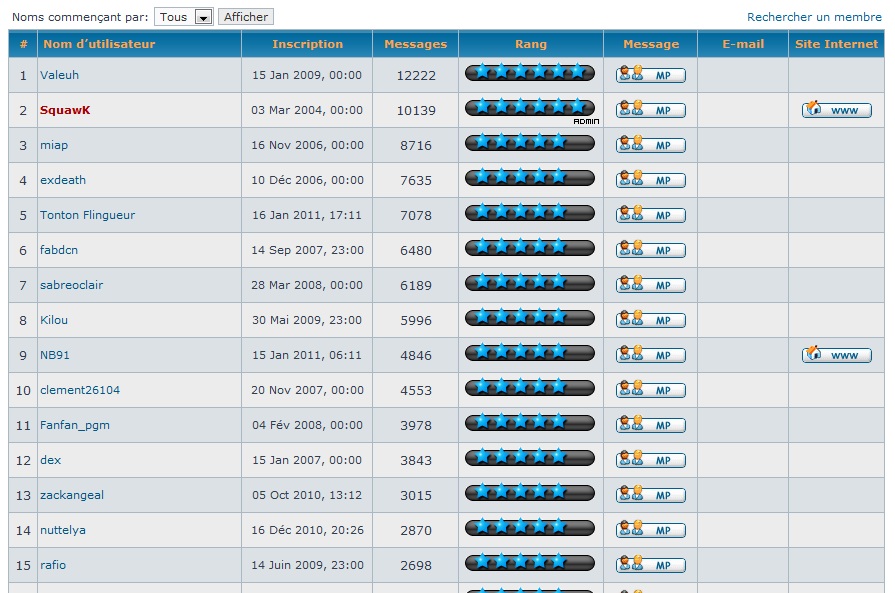Sort members by Rang column header
This screenshot has width=895, height=593.
[531, 44]
